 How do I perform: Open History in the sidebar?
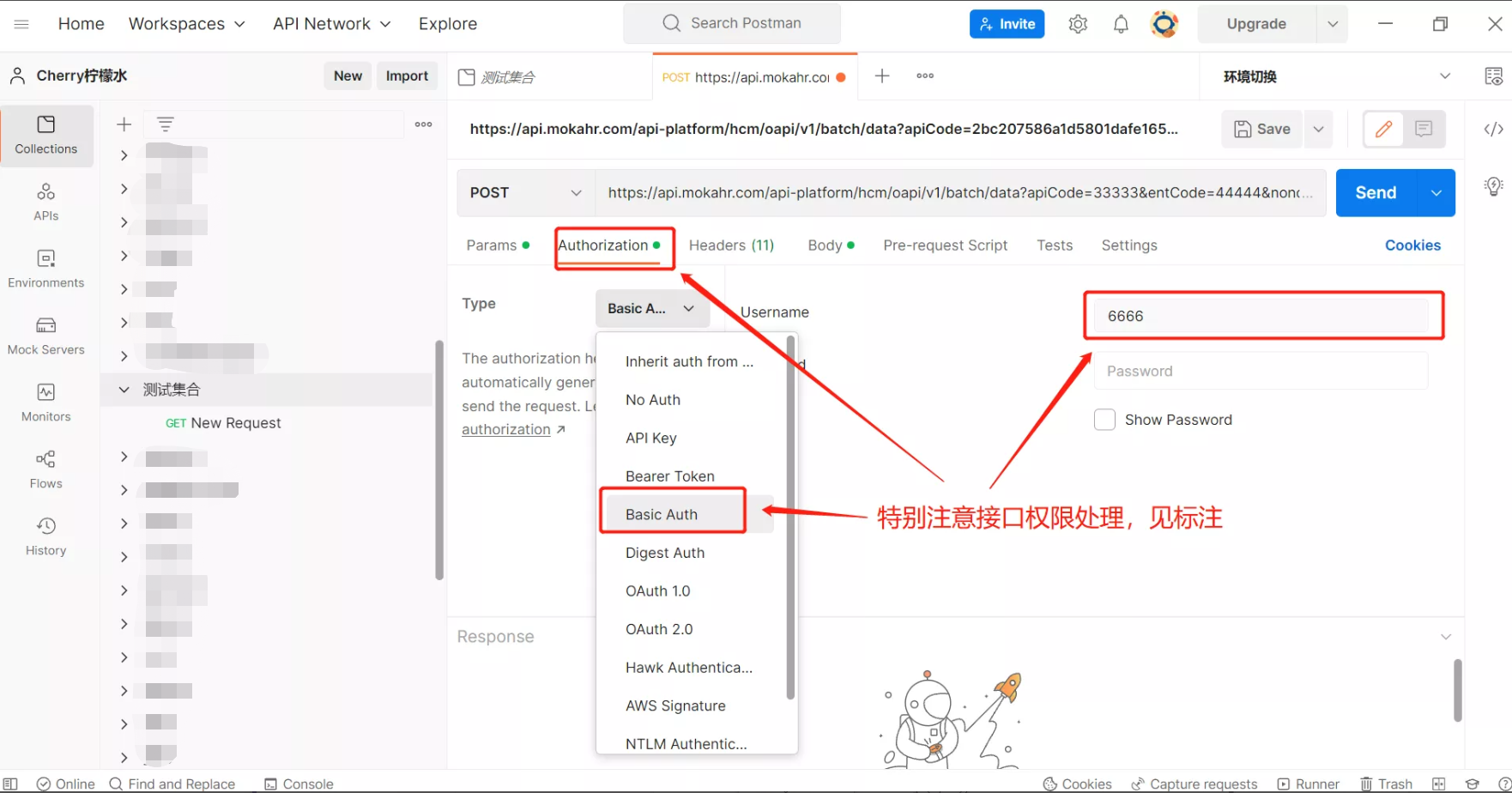[46, 536]
